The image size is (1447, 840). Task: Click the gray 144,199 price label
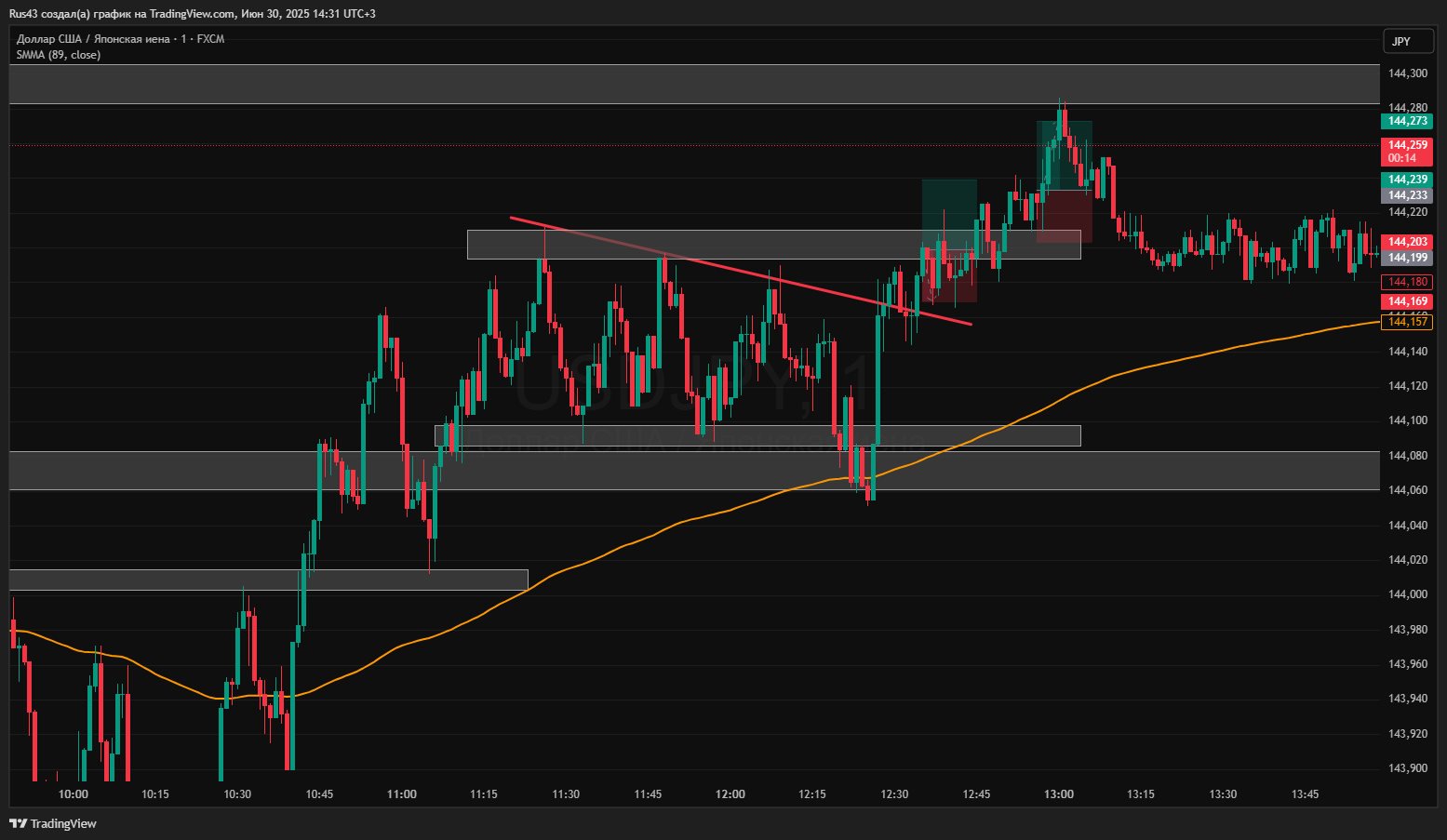point(1407,258)
